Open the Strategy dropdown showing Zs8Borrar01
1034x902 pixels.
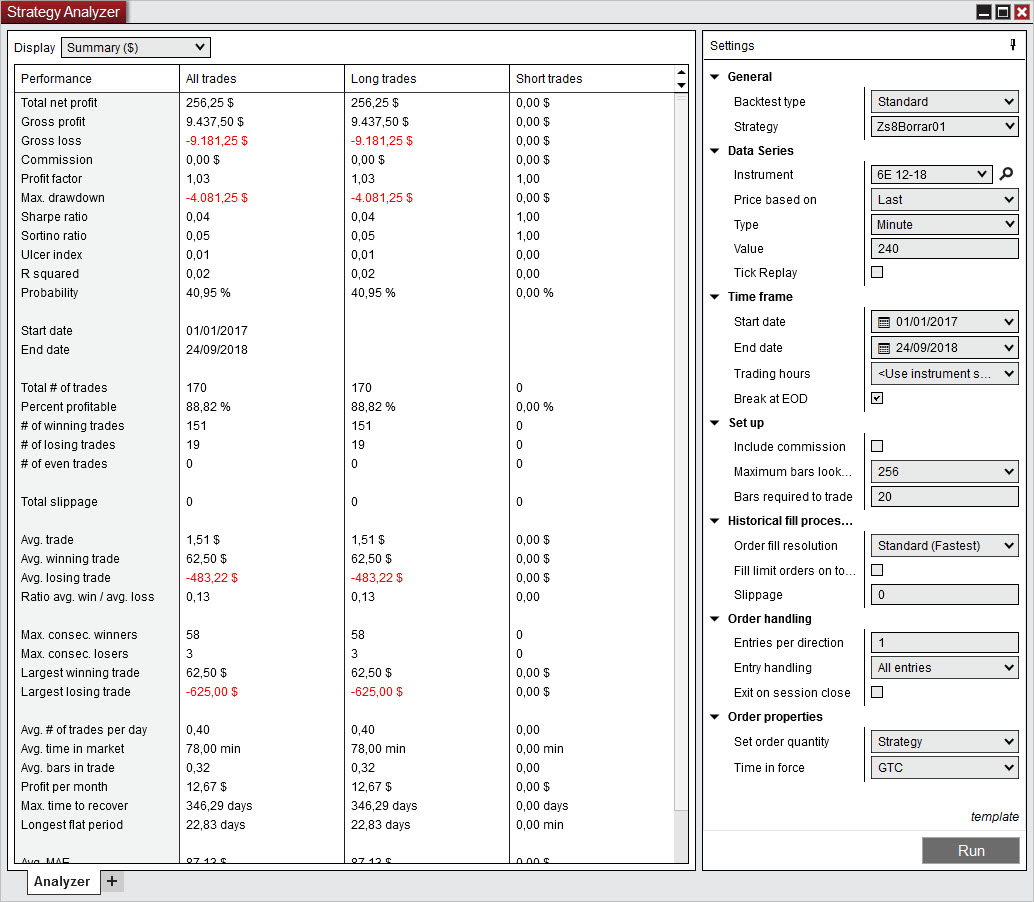(x=944, y=127)
